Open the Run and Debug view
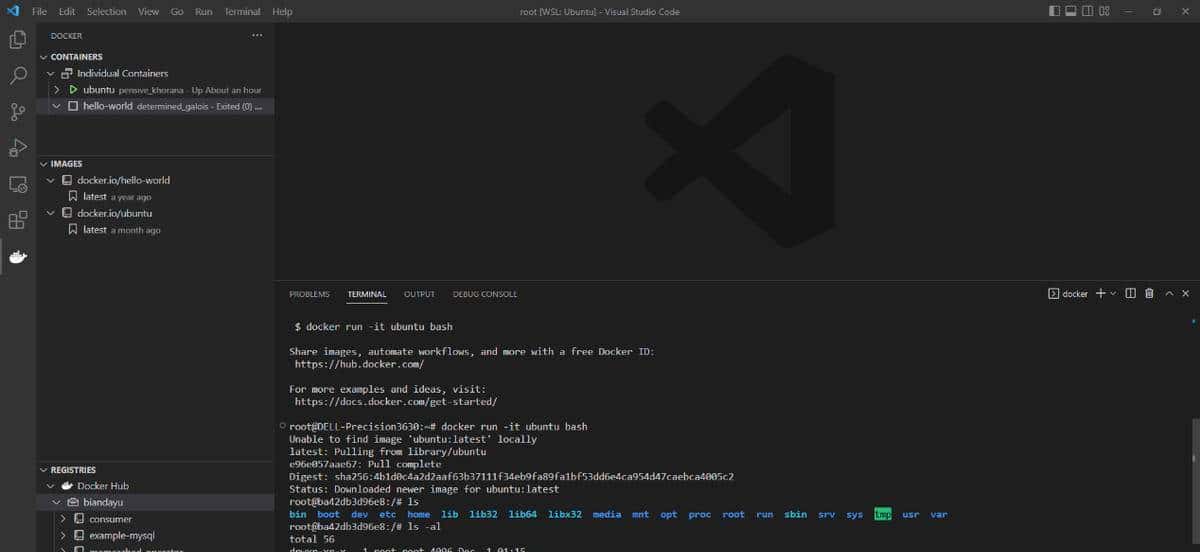 point(18,148)
